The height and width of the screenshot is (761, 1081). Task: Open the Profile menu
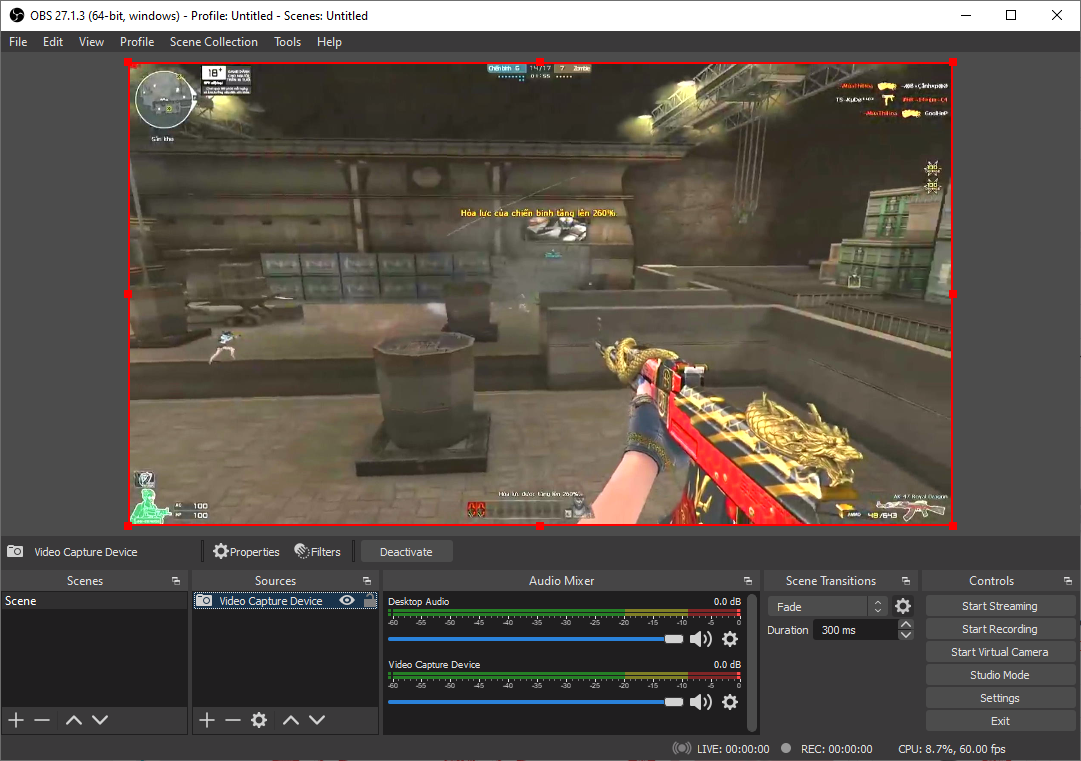(x=137, y=41)
